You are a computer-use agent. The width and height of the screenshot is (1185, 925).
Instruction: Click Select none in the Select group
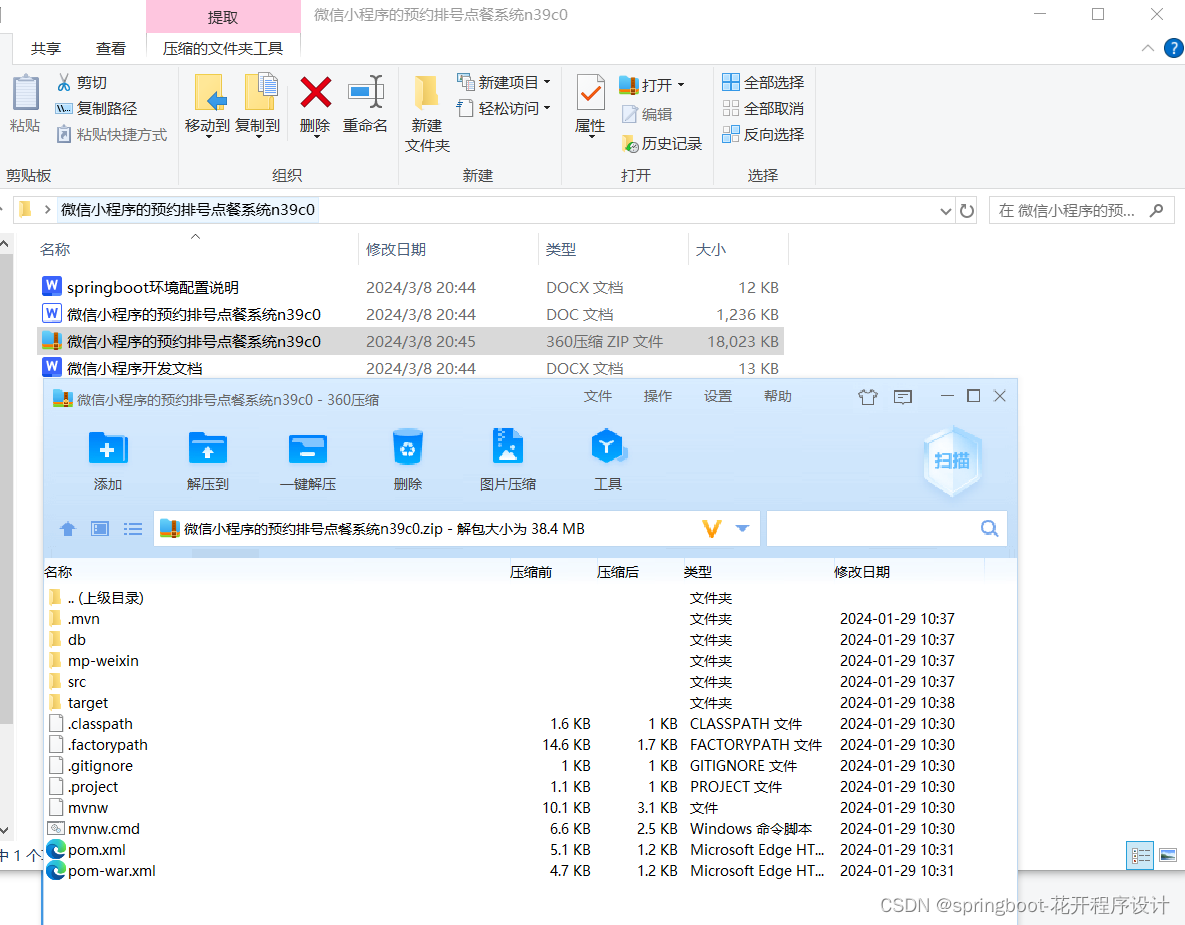pyautogui.click(x=763, y=109)
